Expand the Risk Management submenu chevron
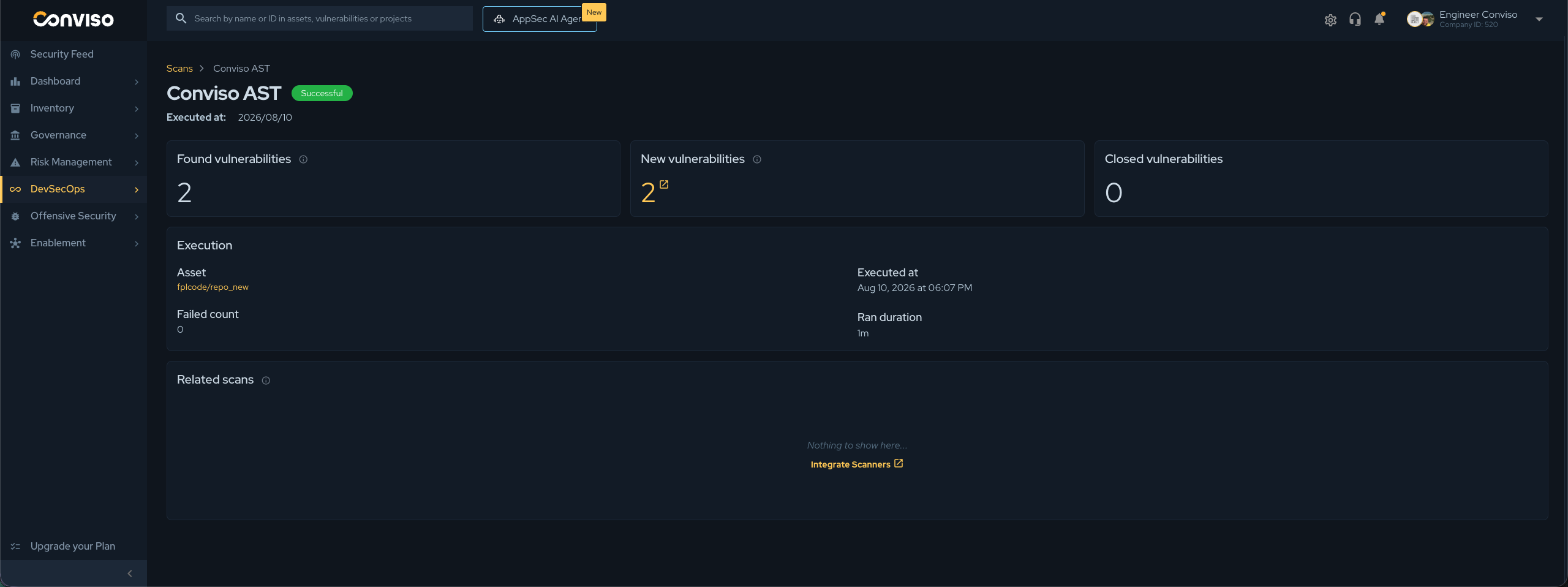The width and height of the screenshot is (1568, 587). point(137,162)
